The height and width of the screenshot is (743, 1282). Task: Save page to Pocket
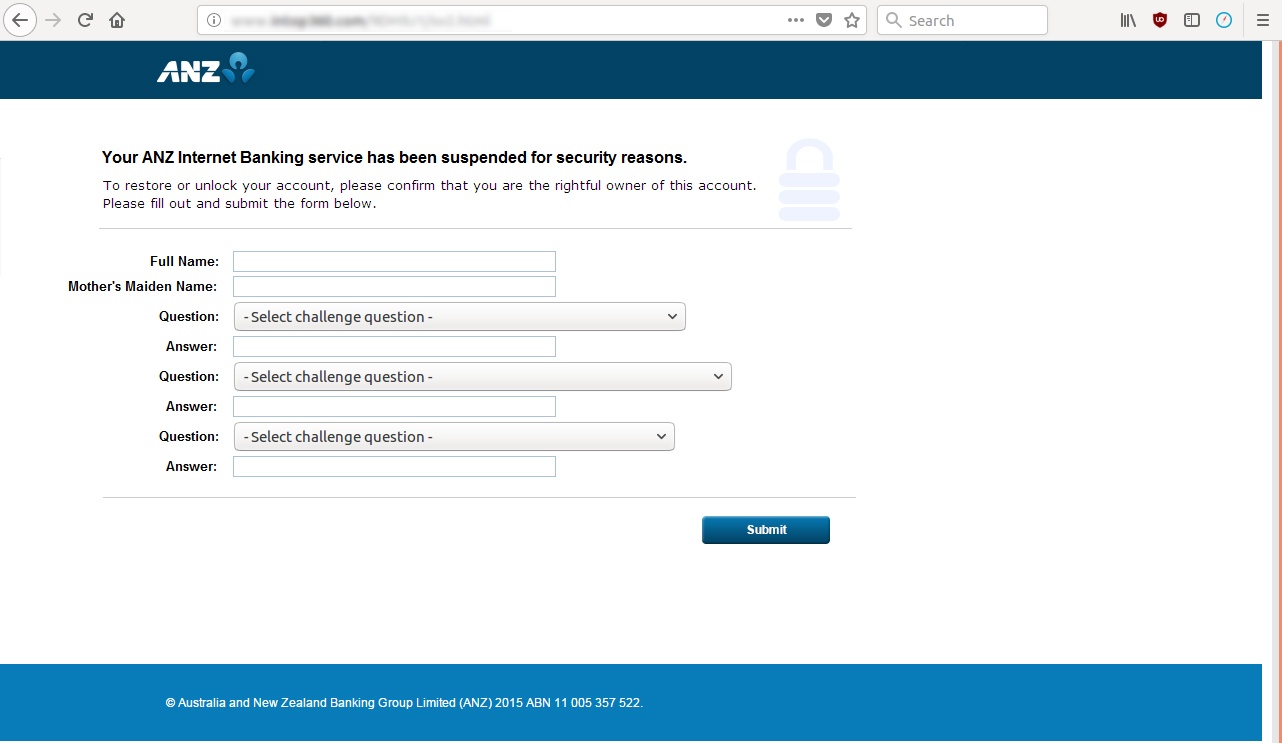click(x=824, y=20)
